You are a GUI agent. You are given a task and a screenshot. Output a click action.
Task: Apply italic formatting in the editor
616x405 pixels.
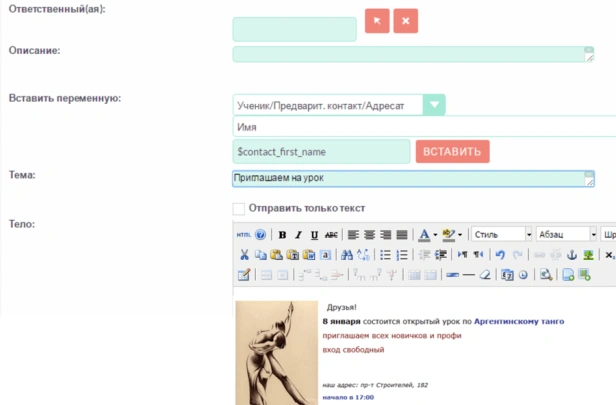298,235
